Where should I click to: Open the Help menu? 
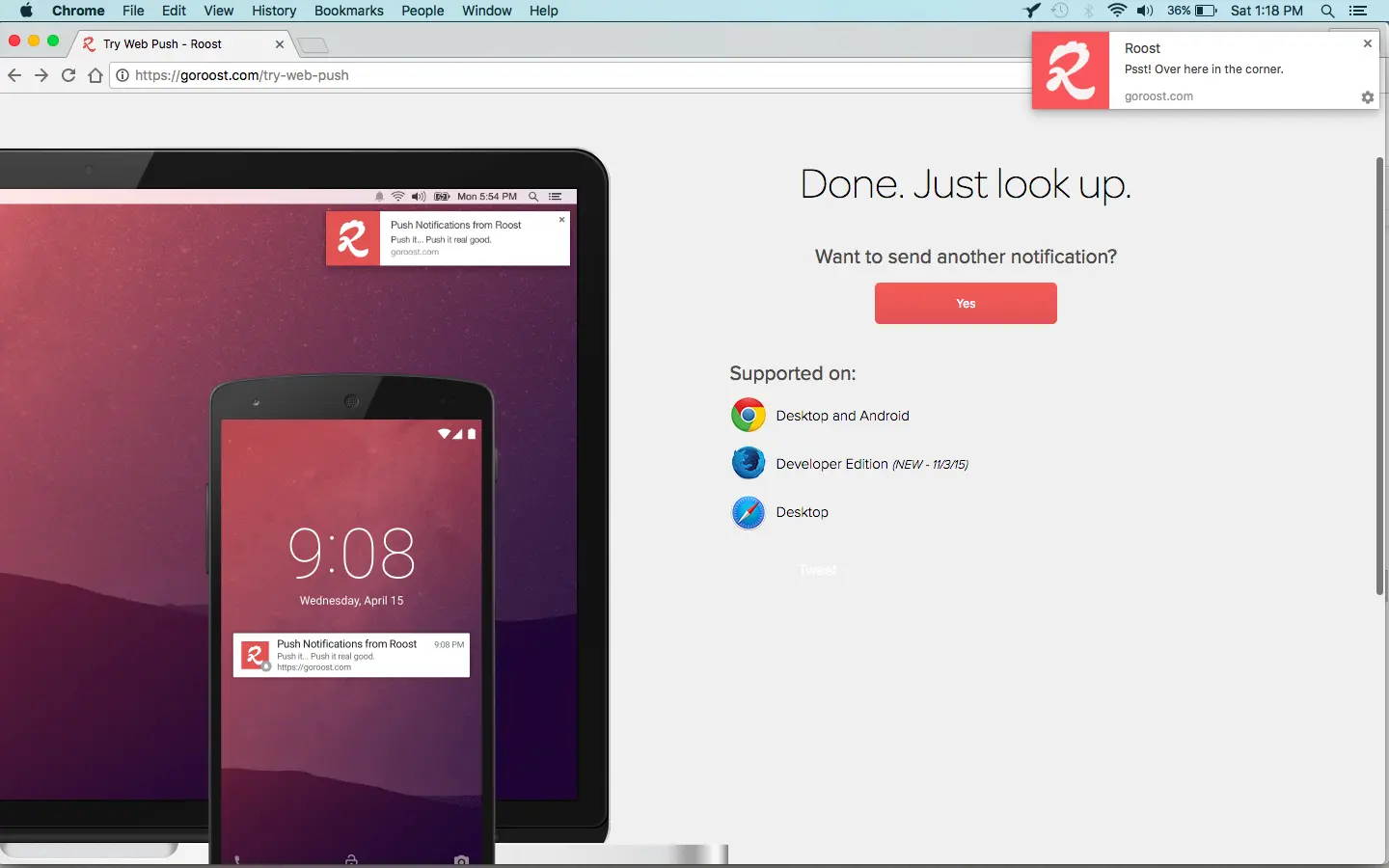(x=544, y=11)
